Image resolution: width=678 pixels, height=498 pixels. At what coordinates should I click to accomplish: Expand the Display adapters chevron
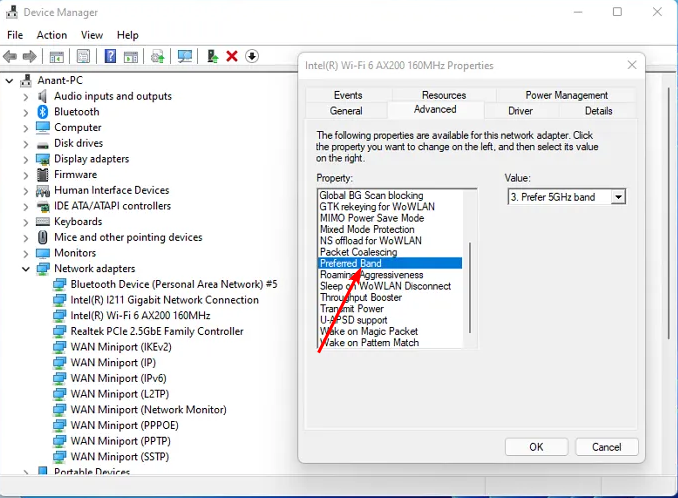(x=26, y=160)
